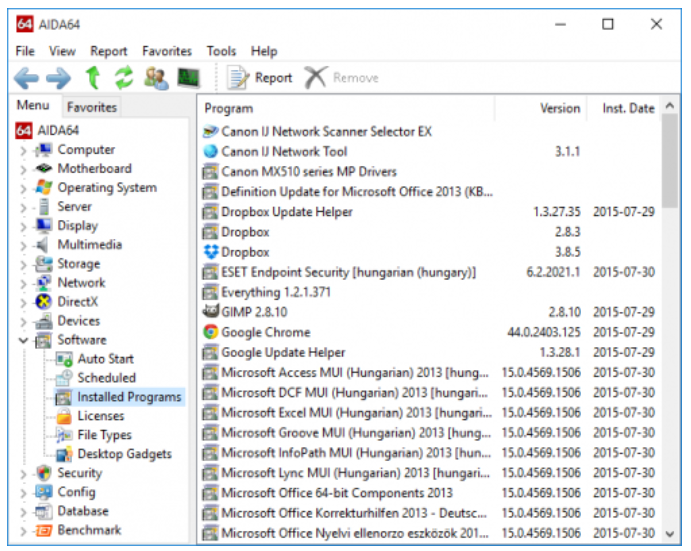Screen dimensions: 691x551
Task: Click the Report toolbar button
Action: coord(260,78)
